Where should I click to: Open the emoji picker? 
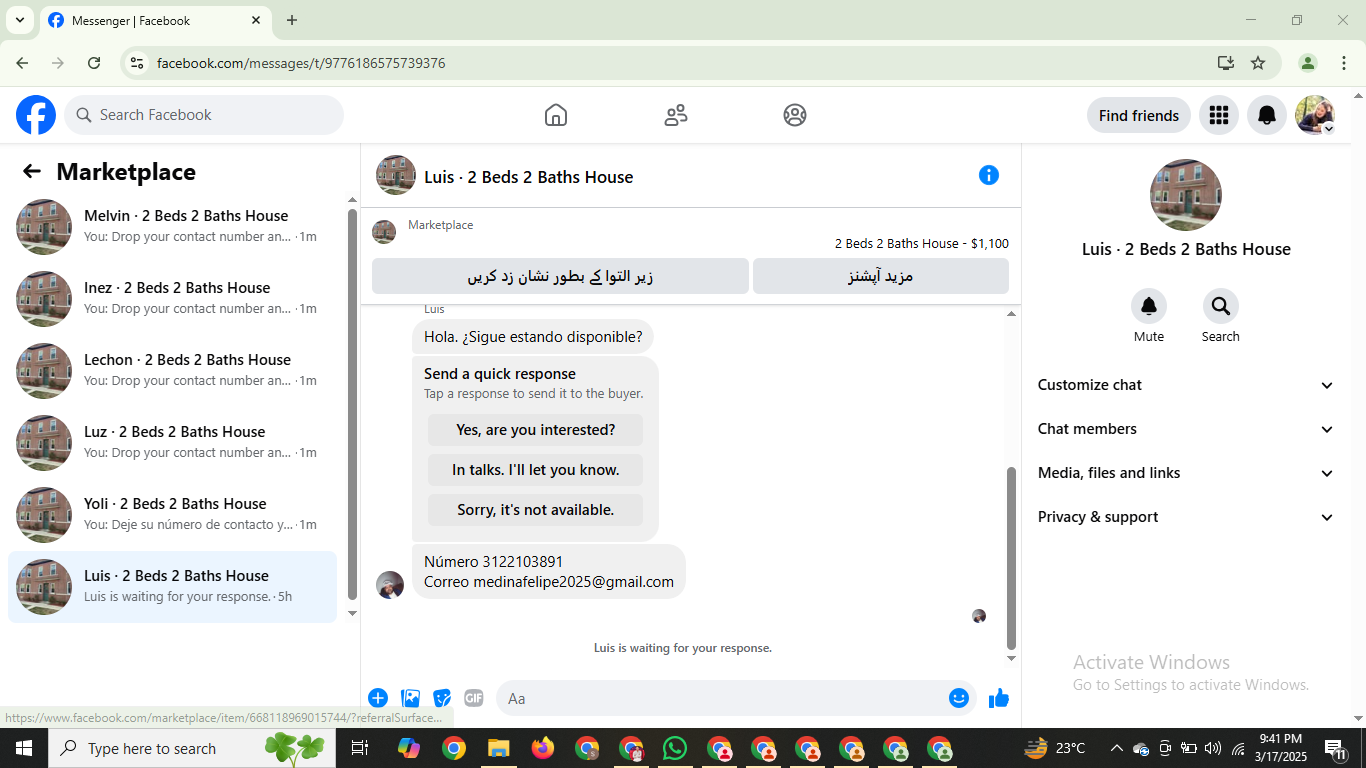coord(958,698)
